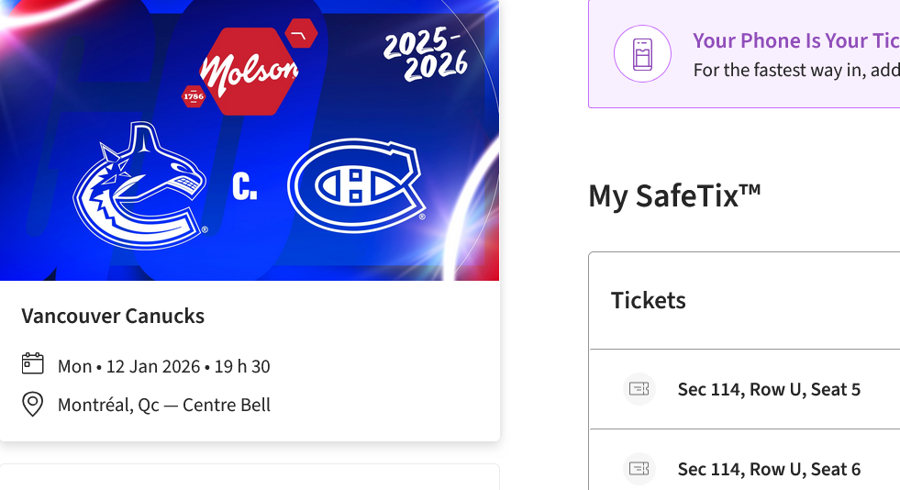This screenshot has width=900, height=490.
Task: Click the small red hexagon above Molson
Action: 300,34
